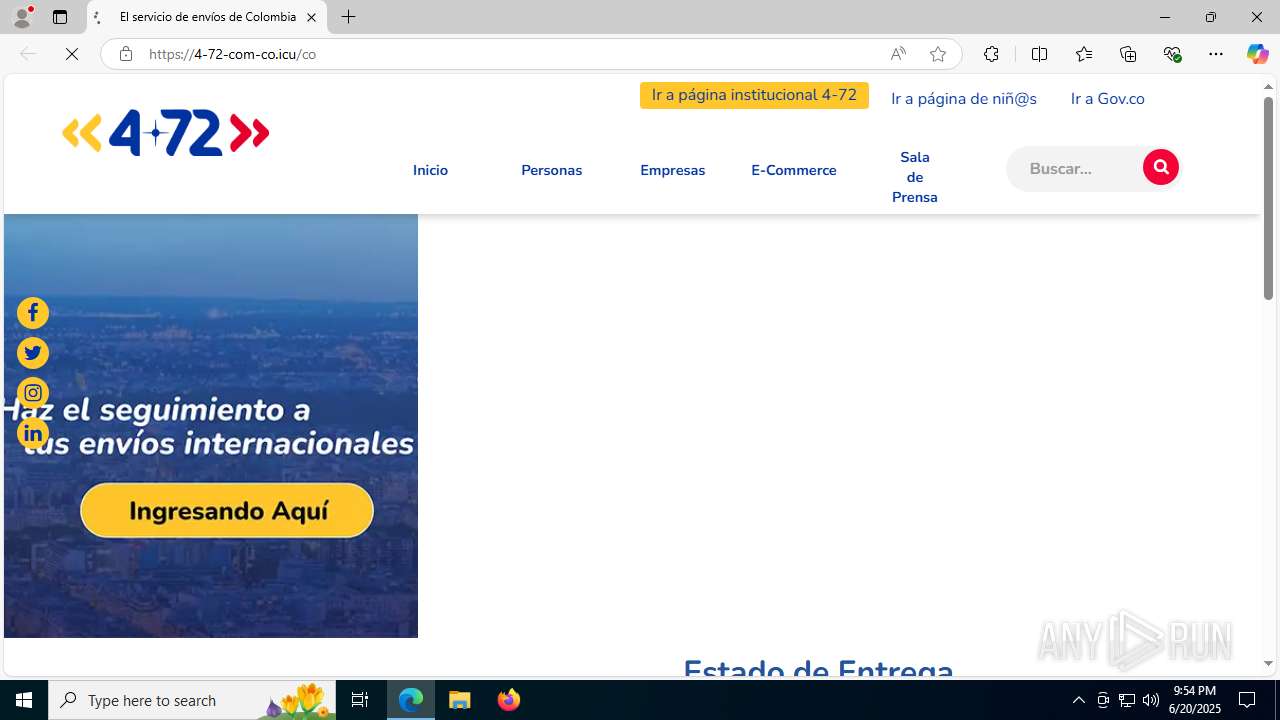Open tab actions menu icon
The image size is (1280, 720).
(60, 17)
